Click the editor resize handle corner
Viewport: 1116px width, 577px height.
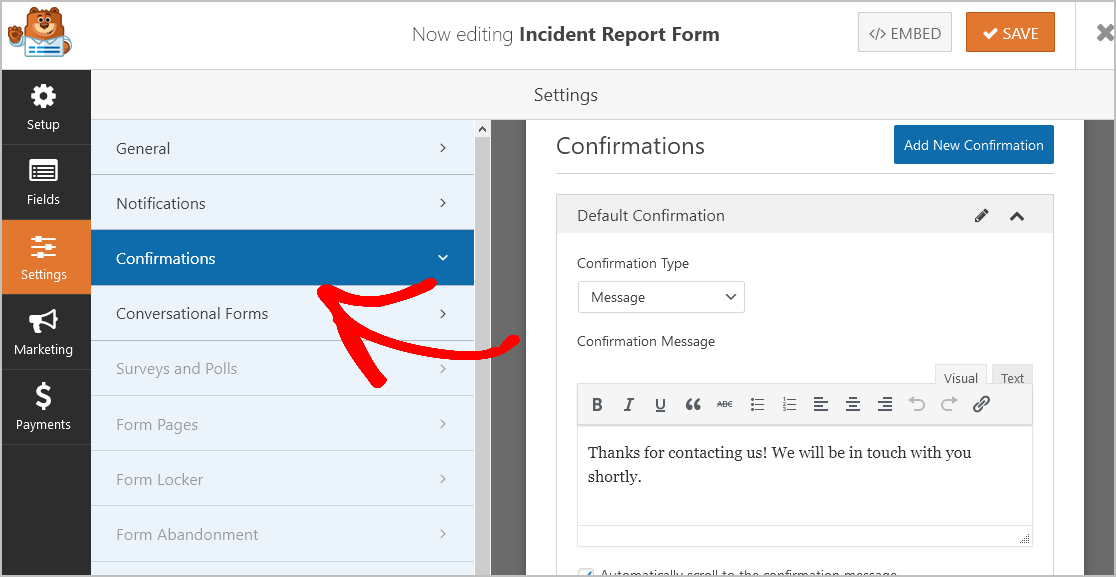(1024, 538)
